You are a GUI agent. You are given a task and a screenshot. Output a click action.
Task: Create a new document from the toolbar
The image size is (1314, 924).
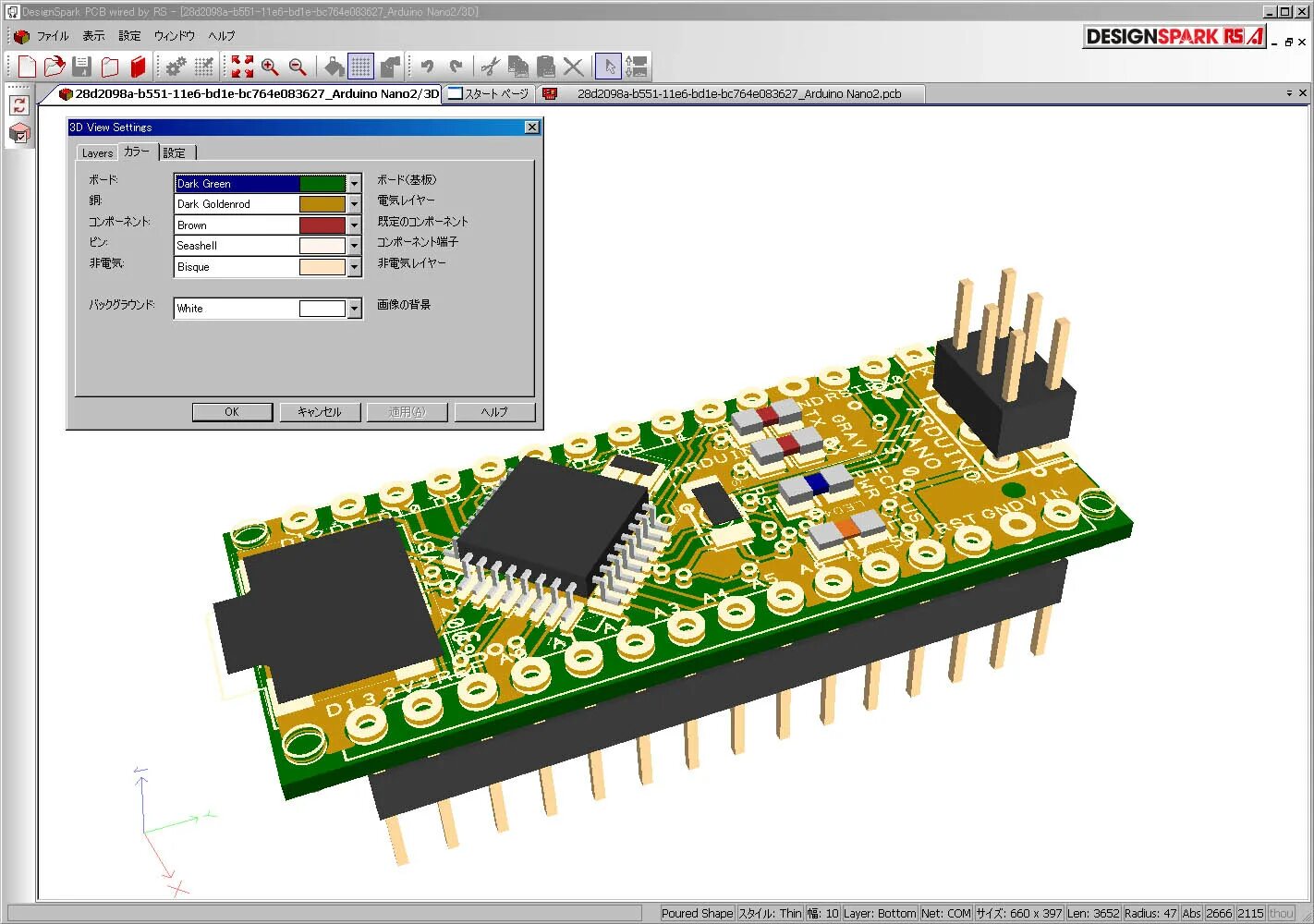point(27,67)
